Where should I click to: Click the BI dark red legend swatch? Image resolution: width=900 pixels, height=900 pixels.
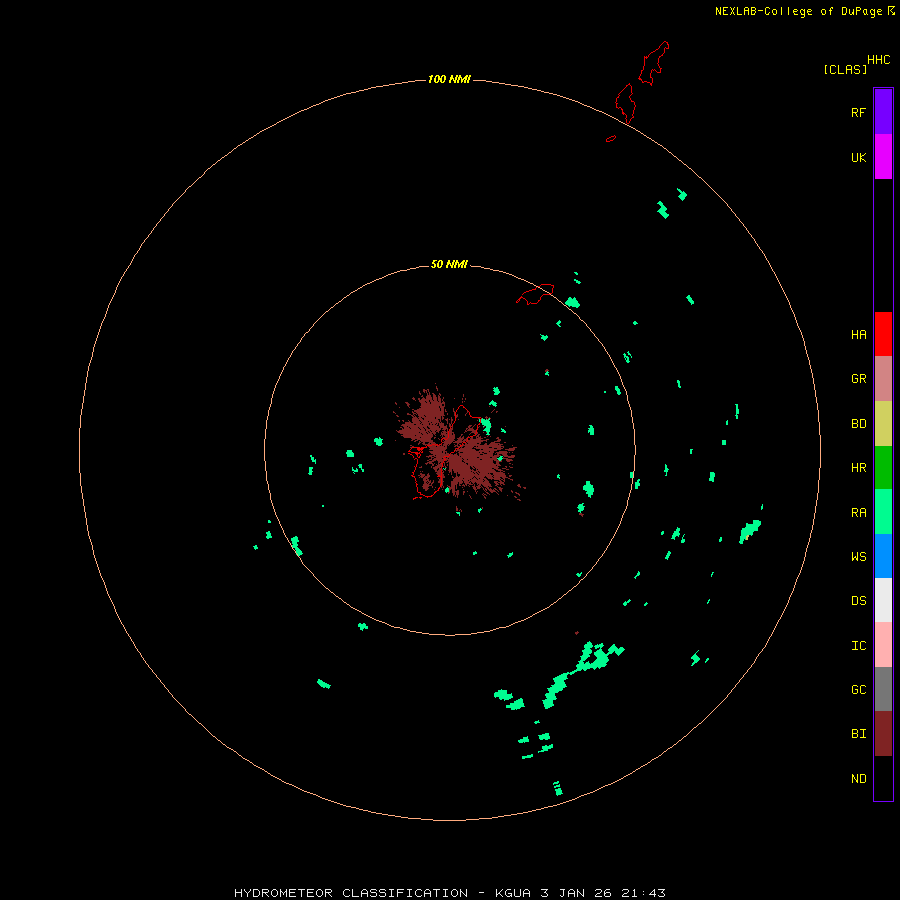pyautogui.click(x=883, y=734)
